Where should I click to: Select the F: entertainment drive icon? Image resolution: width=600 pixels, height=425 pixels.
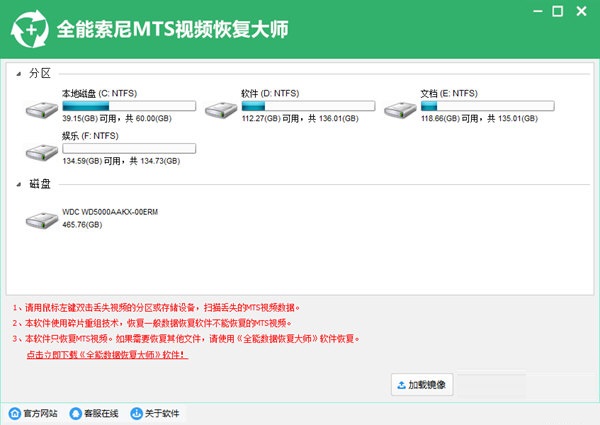(x=42, y=153)
